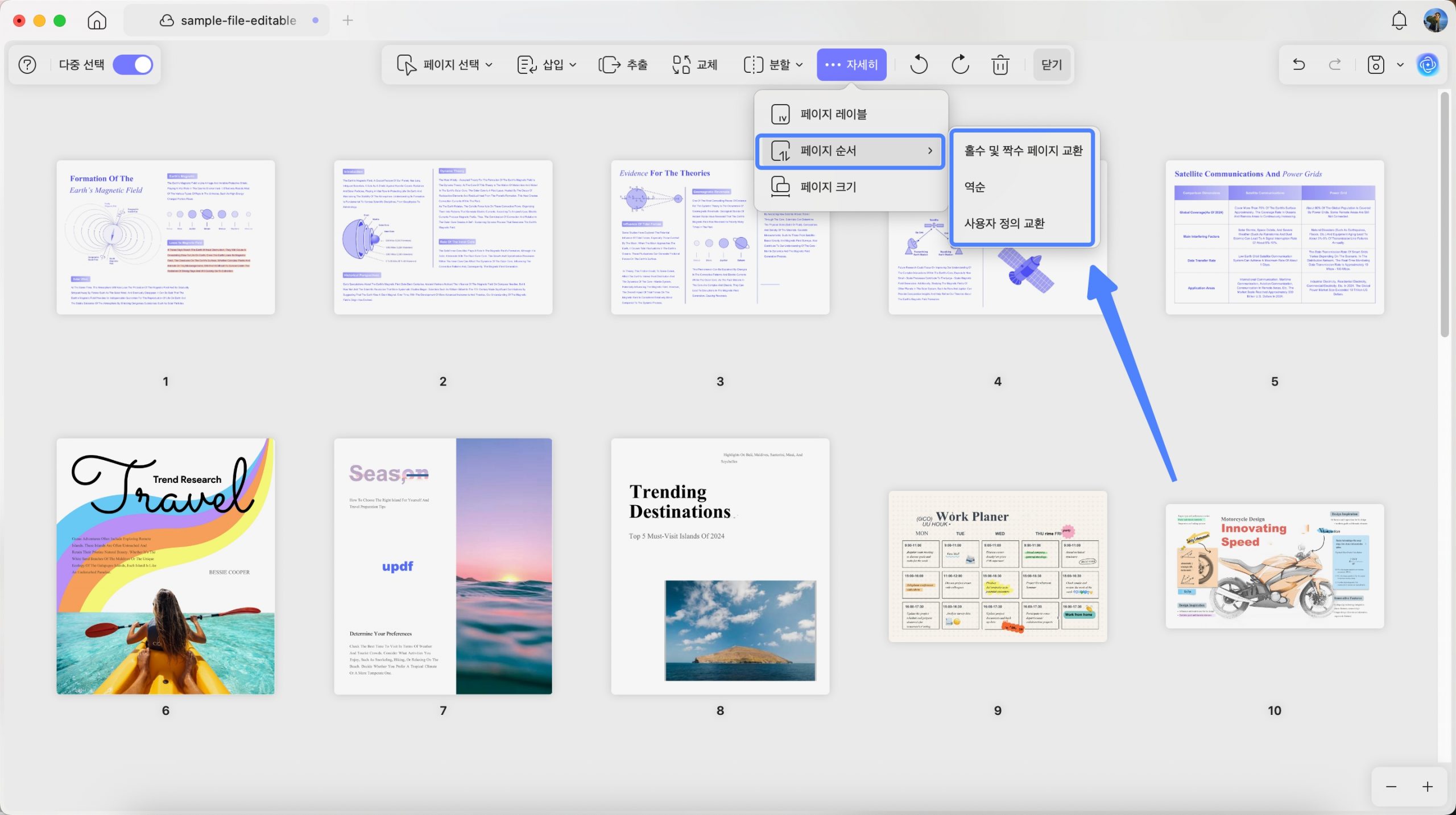Click the 자세히 more options button
This screenshot has width=1456, height=815.
(x=851, y=65)
